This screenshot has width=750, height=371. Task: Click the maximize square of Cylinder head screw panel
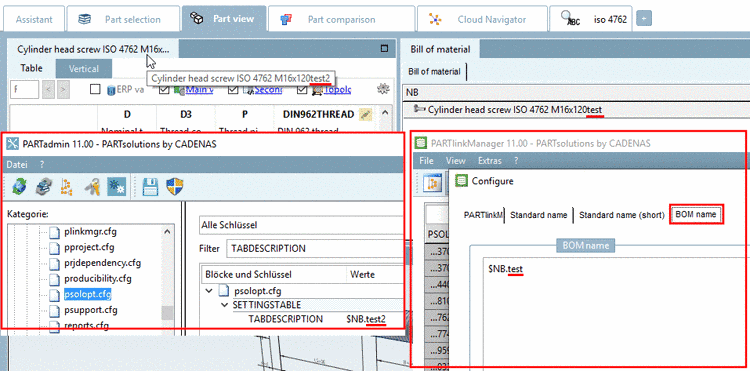pyautogui.click(x=384, y=49)
